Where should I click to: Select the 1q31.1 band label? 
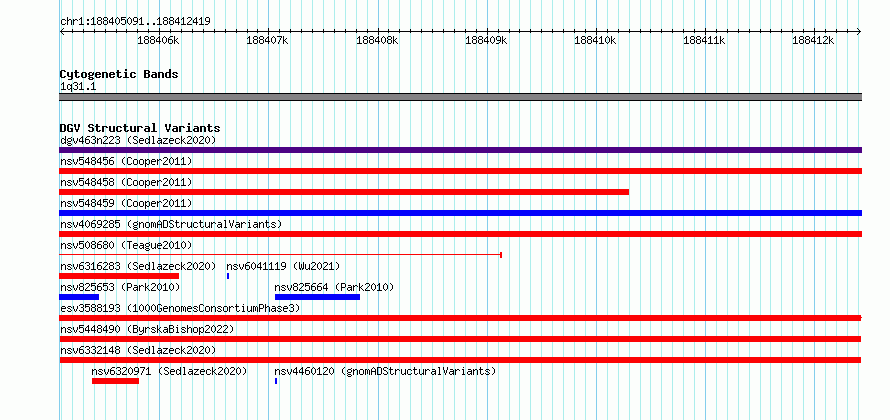(78, 86)
